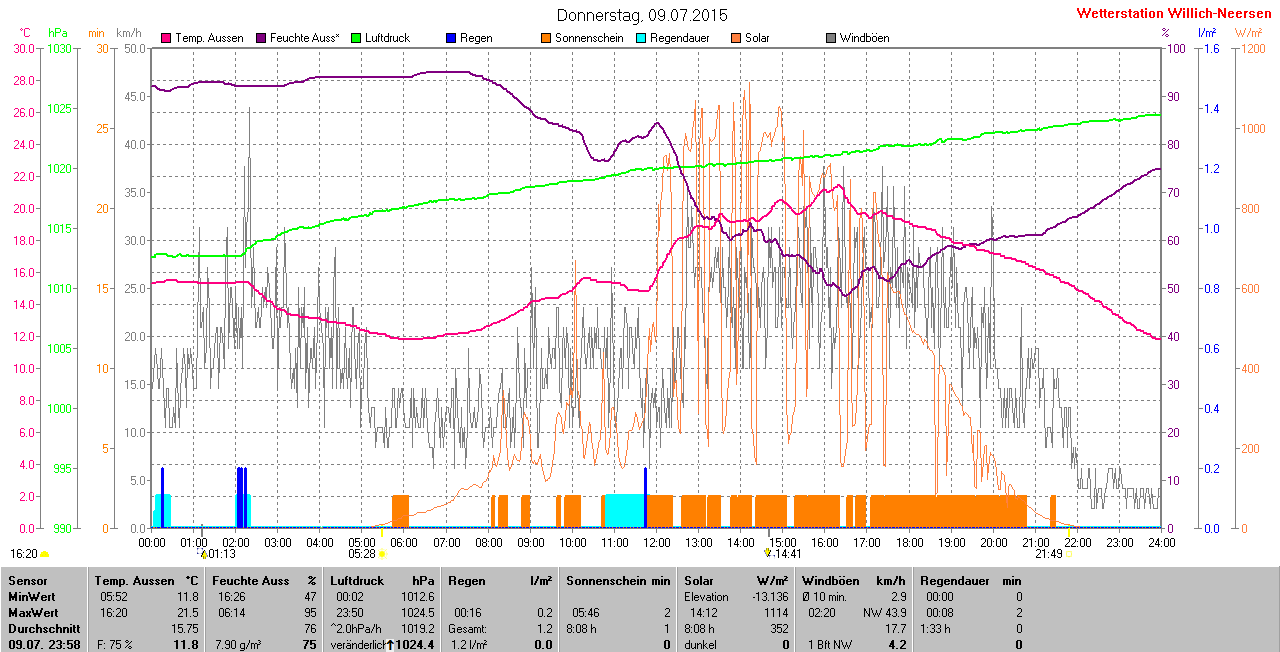
Task: Click the maximum pressure value 1024.5
Action: pyautogui.click(x=419, y=612)
